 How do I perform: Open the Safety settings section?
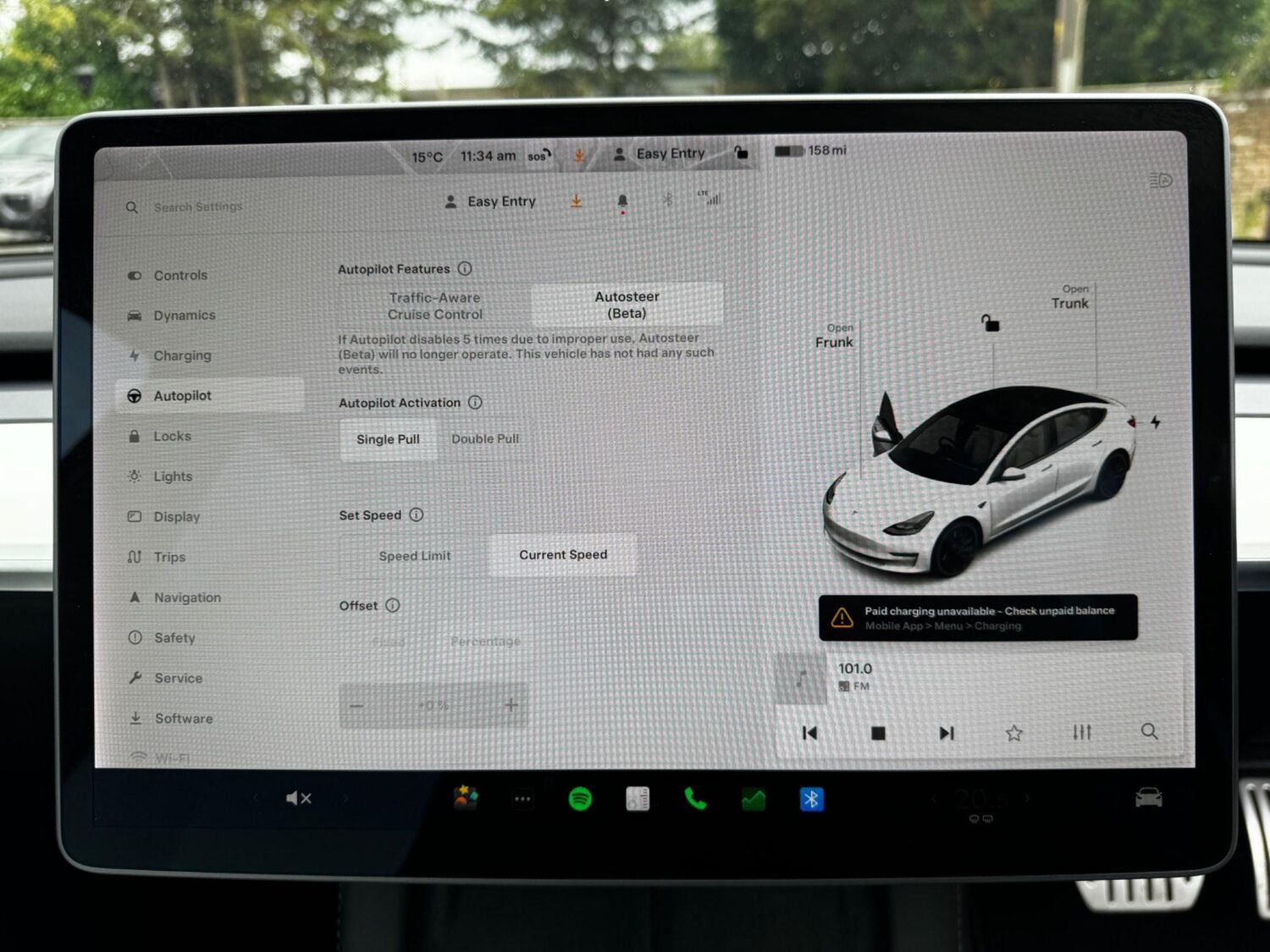[174, 638]
